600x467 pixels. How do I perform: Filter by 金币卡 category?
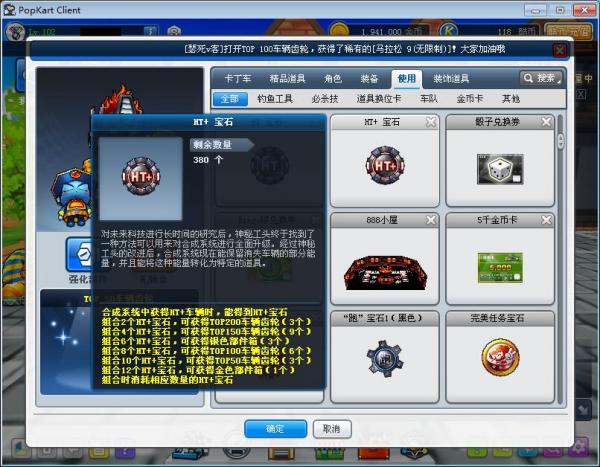tap(470, 99)
